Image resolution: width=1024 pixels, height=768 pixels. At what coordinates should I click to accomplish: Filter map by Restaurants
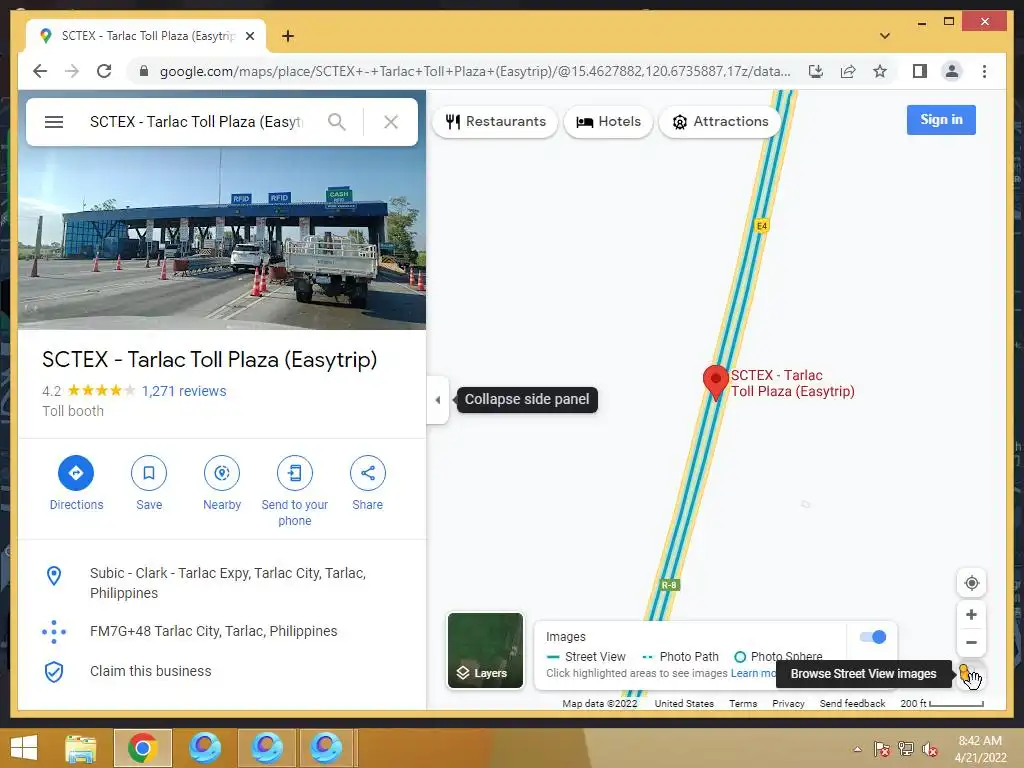(x=495, y=121)
